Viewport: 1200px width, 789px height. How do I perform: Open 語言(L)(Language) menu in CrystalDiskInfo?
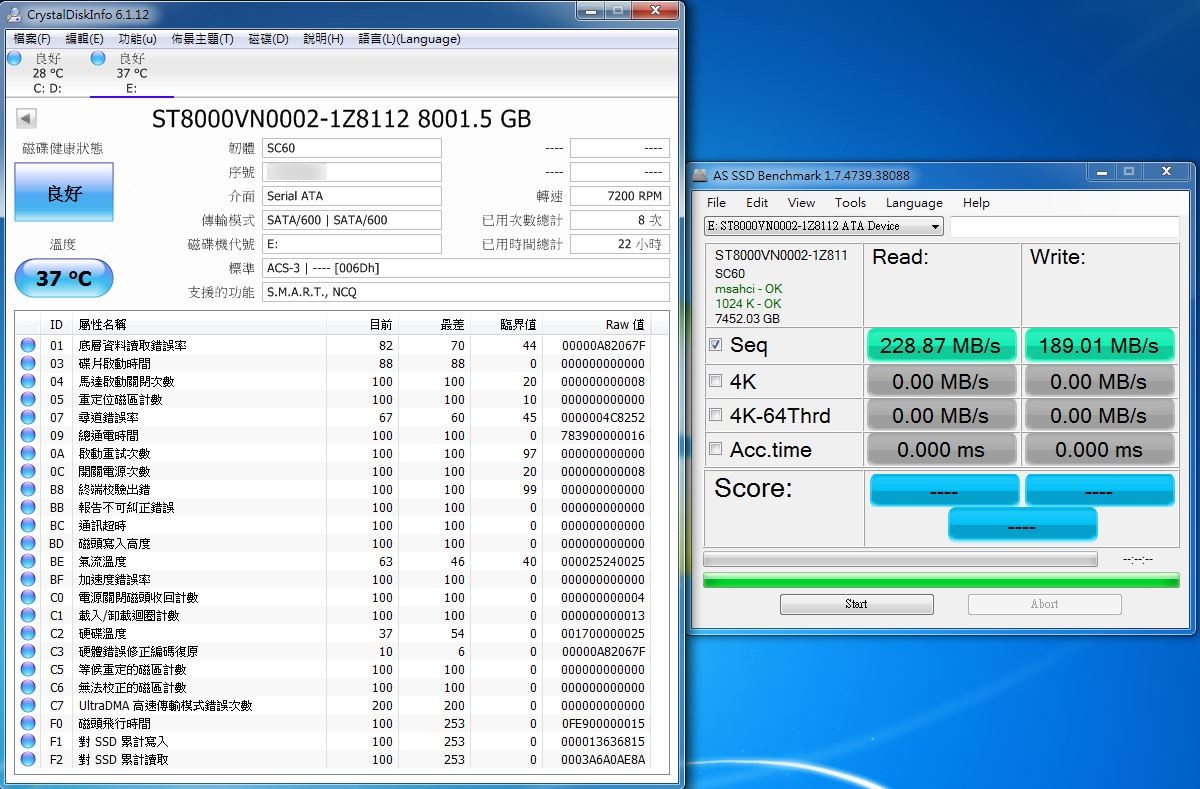[x=409, y=39]
